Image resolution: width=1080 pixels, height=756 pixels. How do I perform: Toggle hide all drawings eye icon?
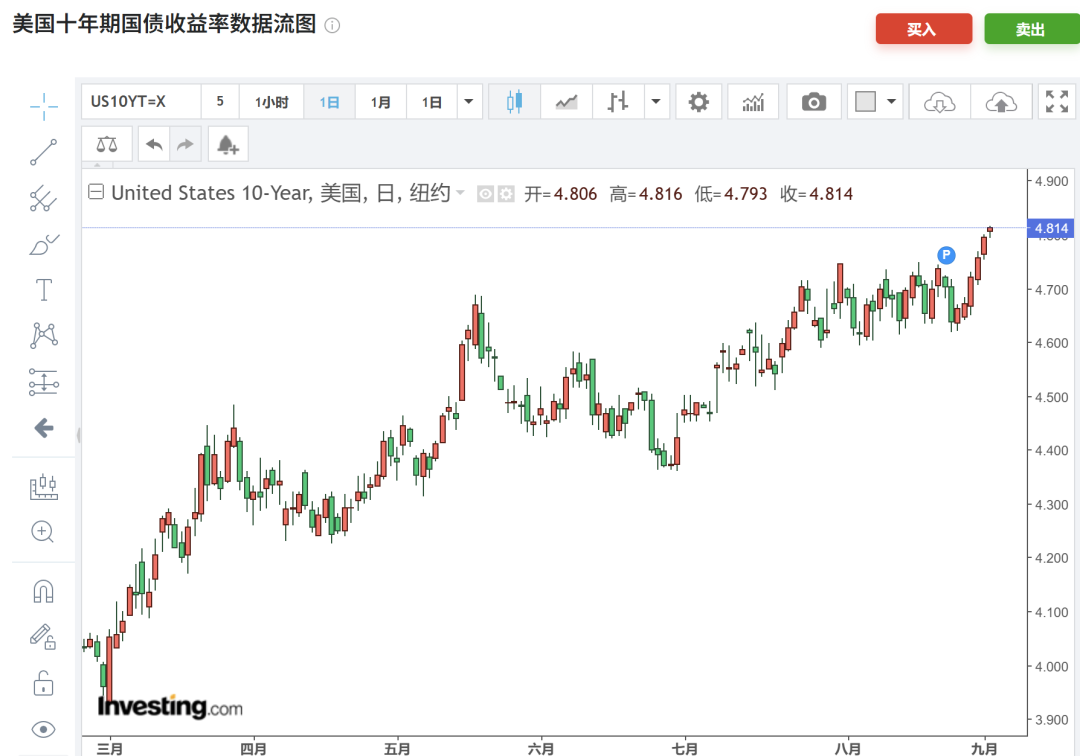pyautogui.click(x=43, y=729)
